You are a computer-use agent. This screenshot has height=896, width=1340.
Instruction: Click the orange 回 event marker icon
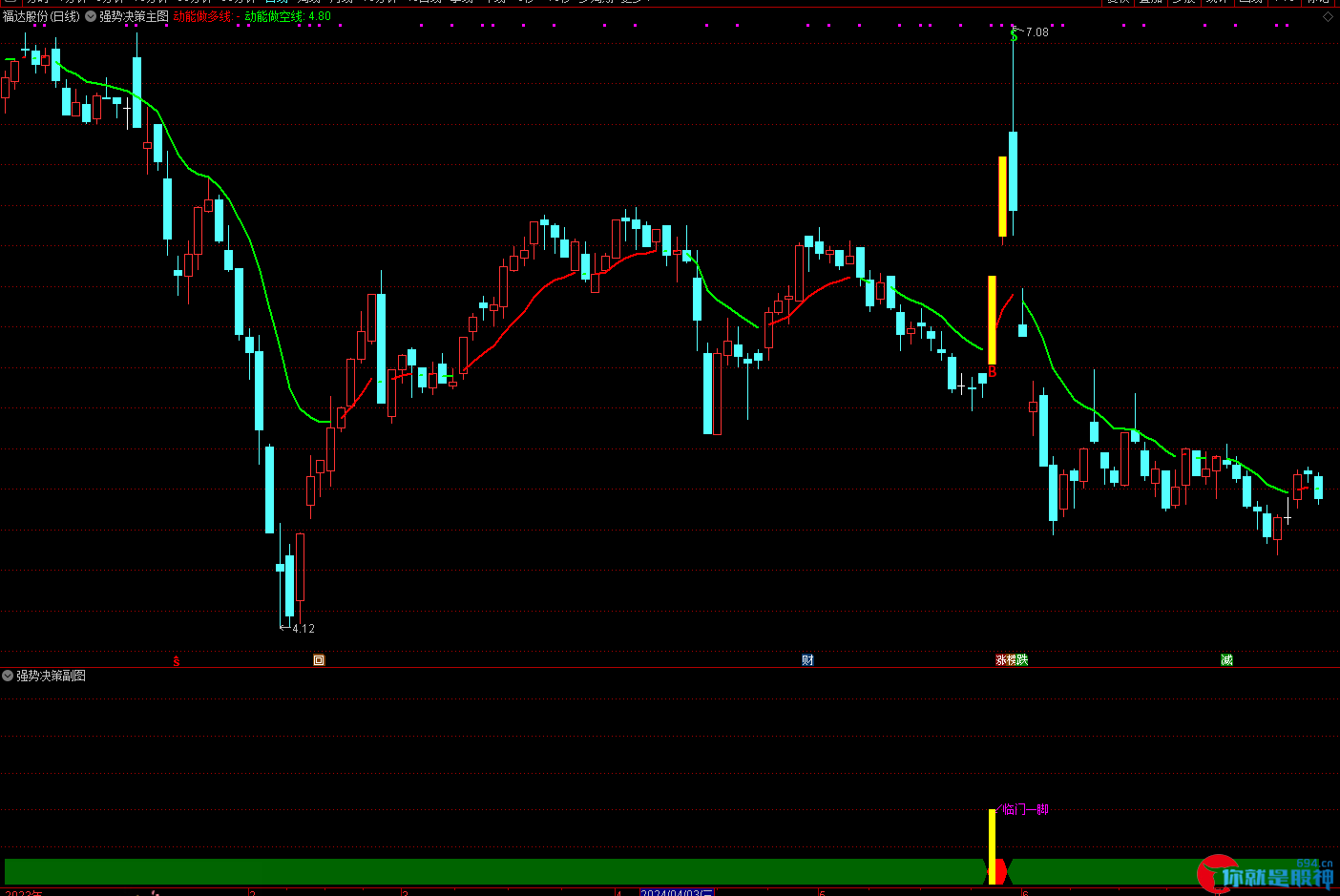coord(319,660)
